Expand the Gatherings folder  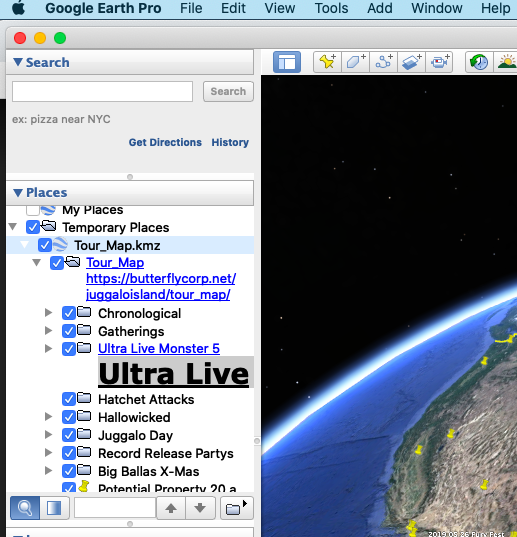tap(49, 330)
